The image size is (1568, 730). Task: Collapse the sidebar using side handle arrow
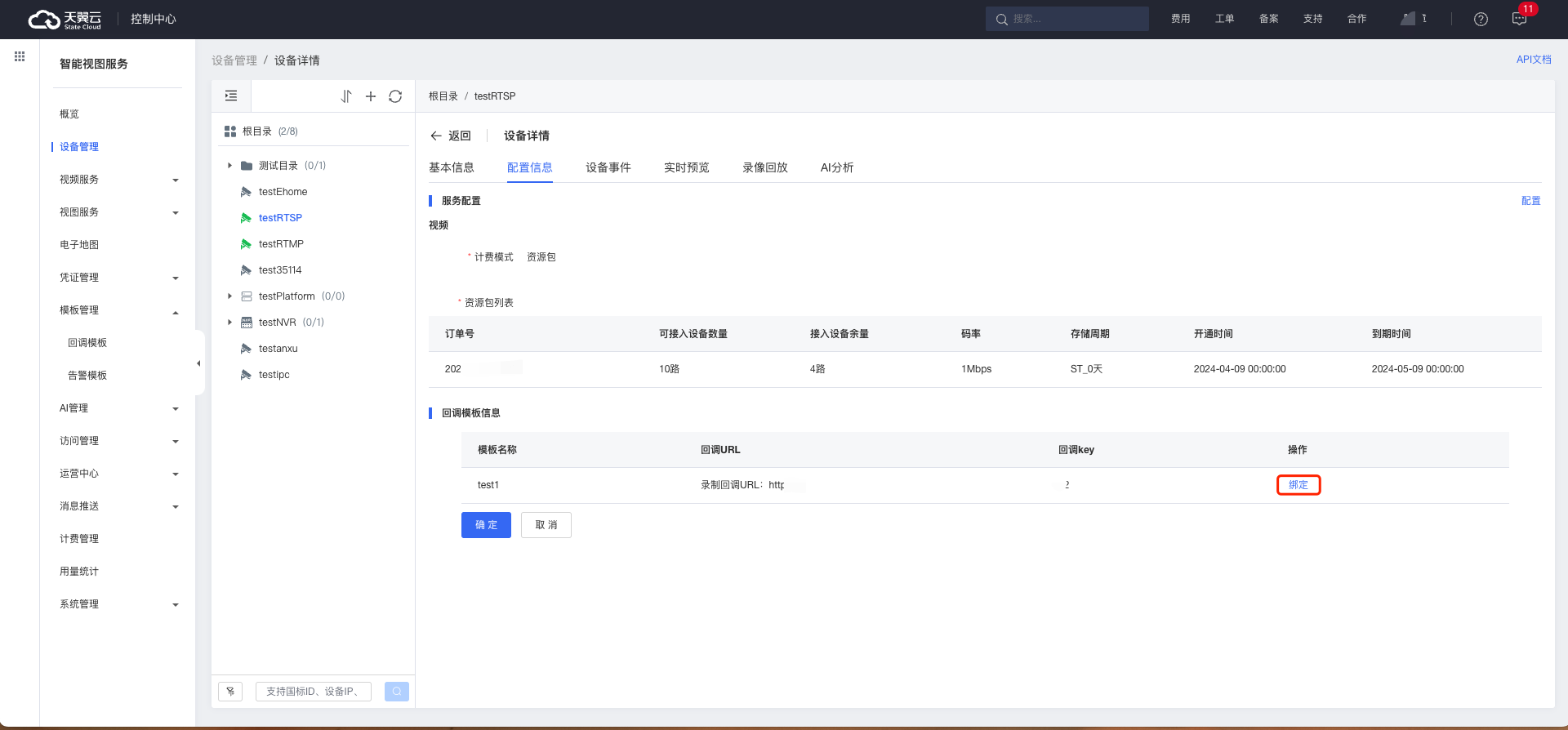pyautogui.click(x=198, y=363)
